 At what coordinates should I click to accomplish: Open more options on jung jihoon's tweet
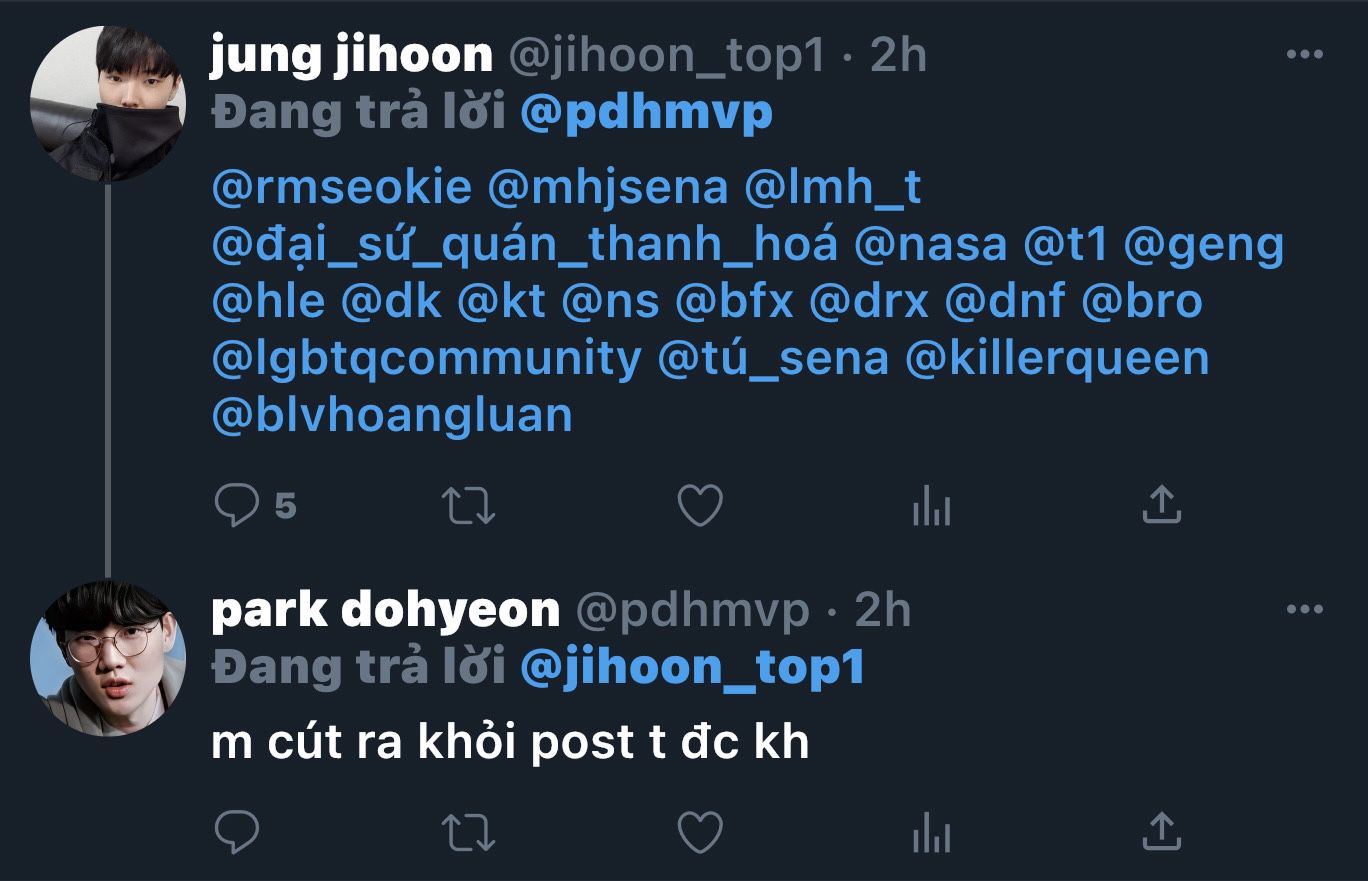pos(1304,54)
